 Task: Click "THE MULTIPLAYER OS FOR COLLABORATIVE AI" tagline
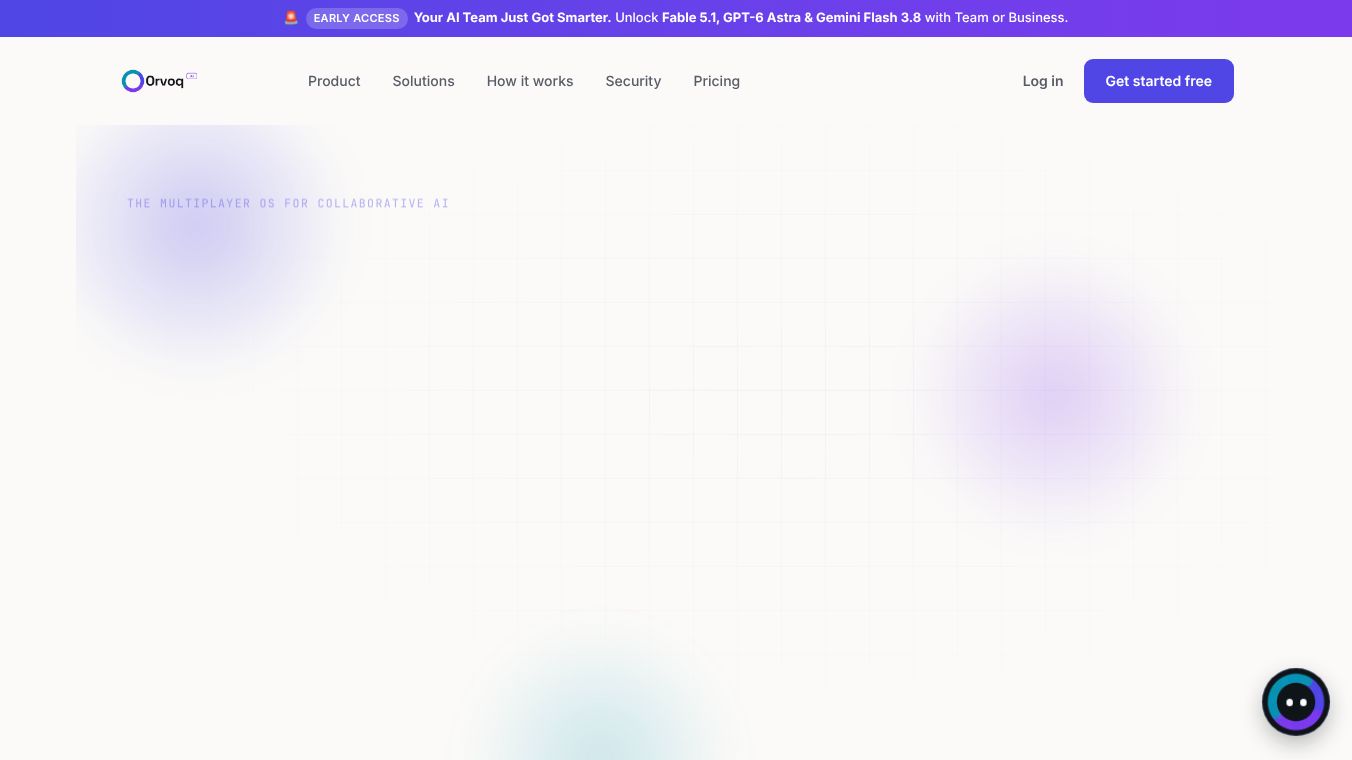point(288,203)
